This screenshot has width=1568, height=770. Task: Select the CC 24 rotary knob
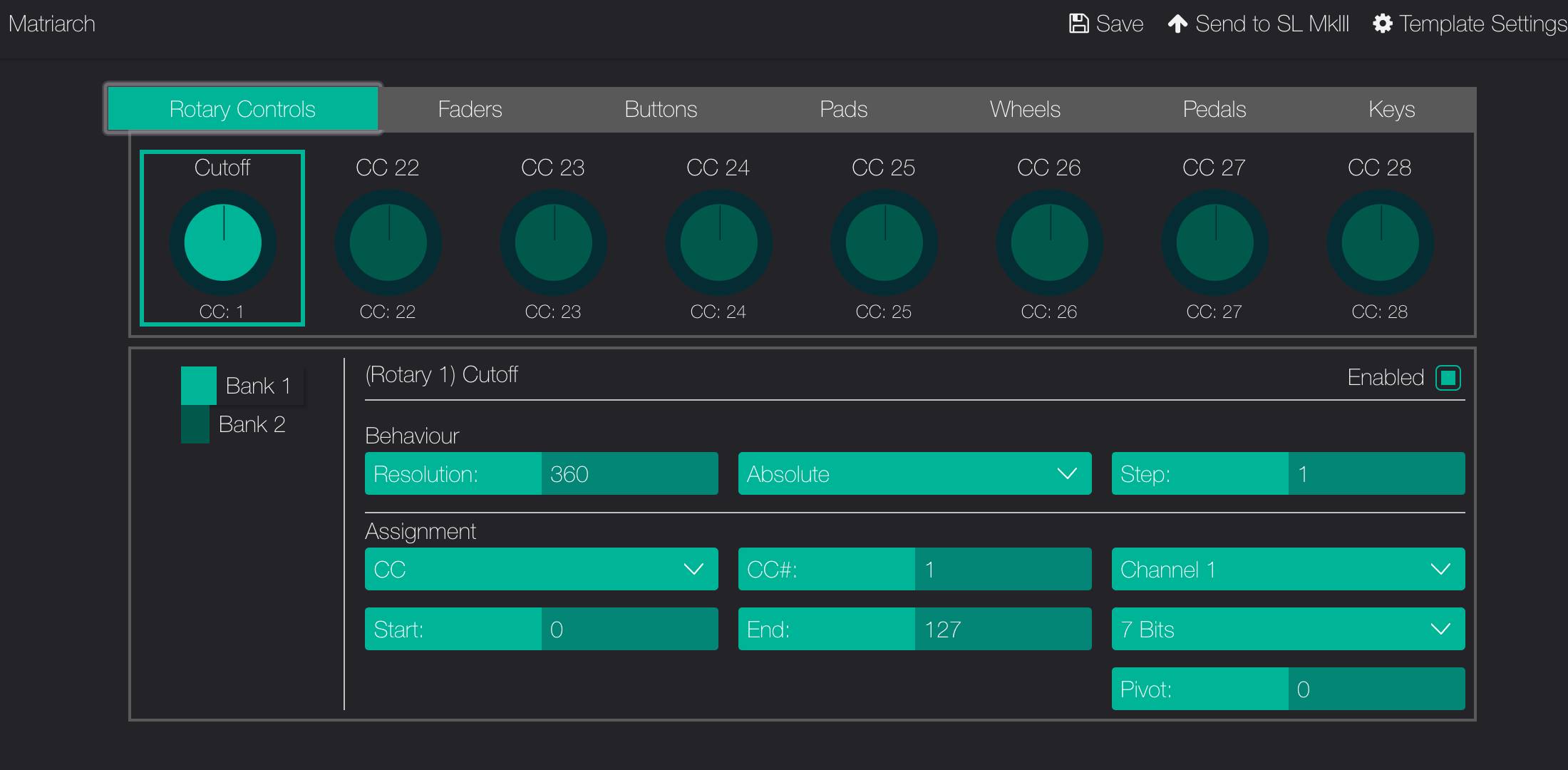click(719, 242)
